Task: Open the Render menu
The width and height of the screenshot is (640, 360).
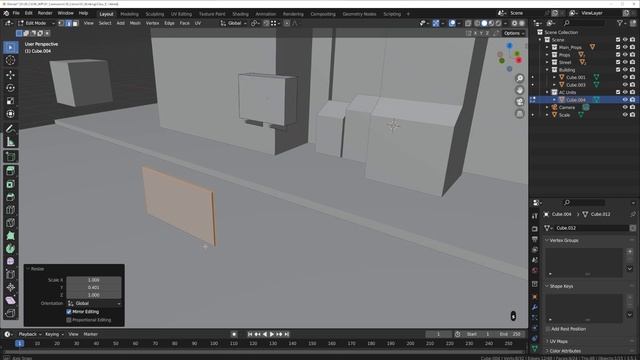Action: tap(45, 13)
